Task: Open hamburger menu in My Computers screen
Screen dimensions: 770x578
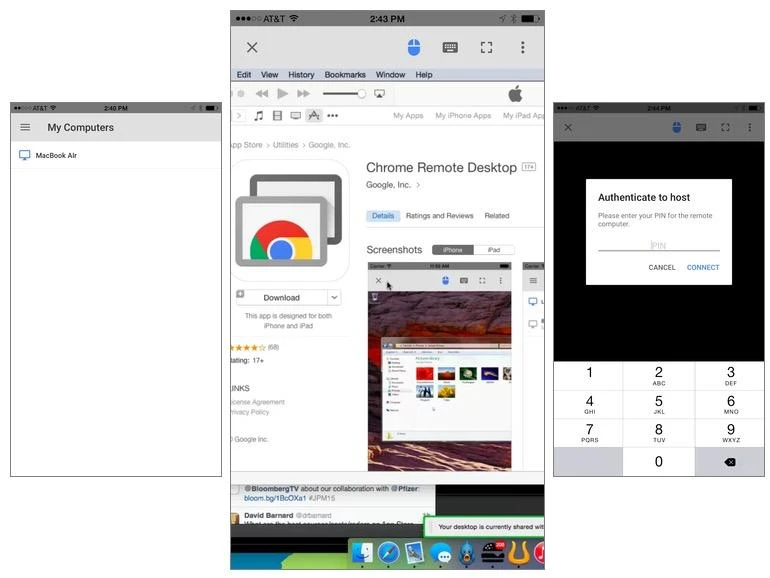Action: click(25, 127)
